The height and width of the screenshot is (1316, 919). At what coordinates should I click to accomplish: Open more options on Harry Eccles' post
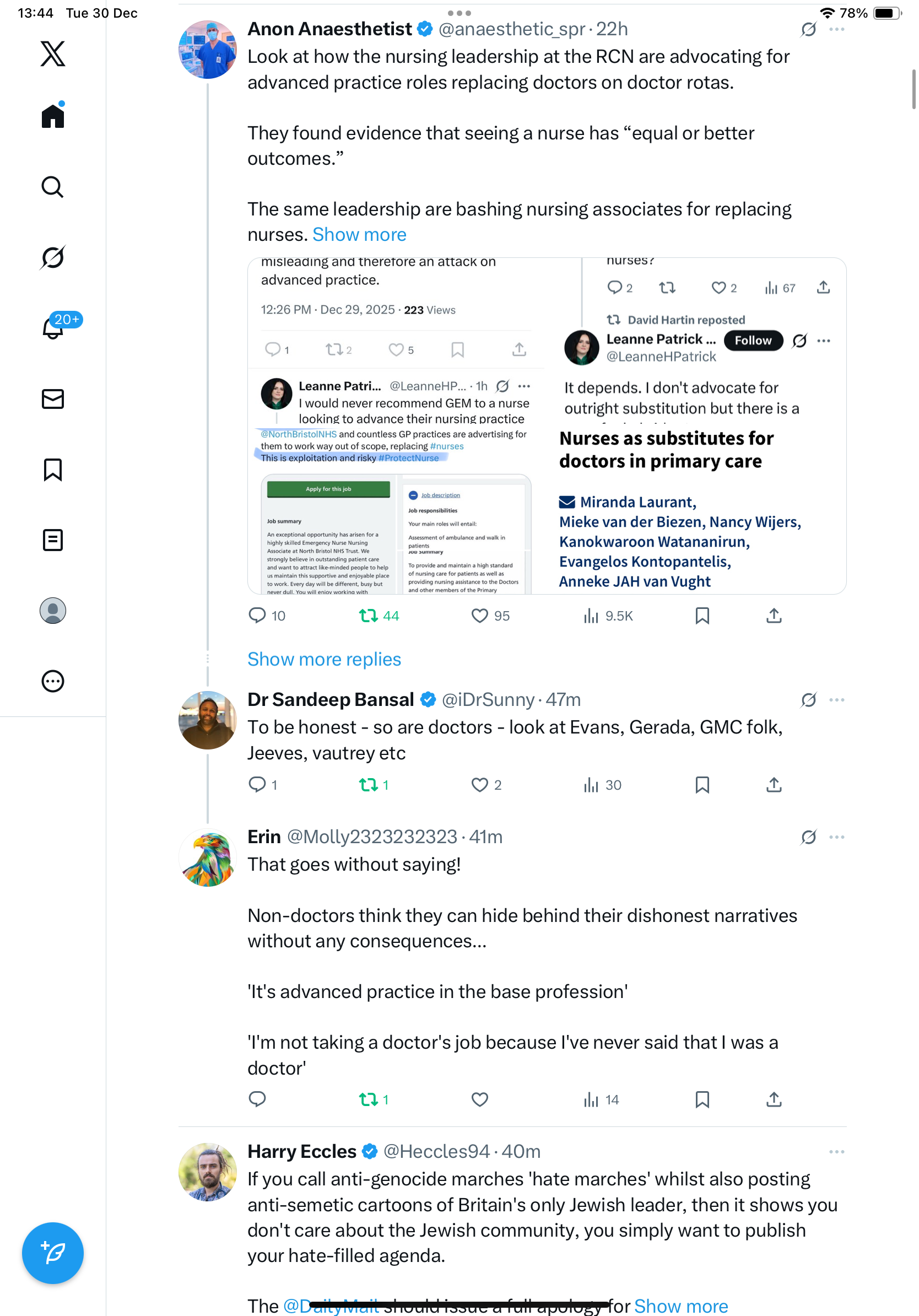pyautogui.click(x=836, y=1152)
